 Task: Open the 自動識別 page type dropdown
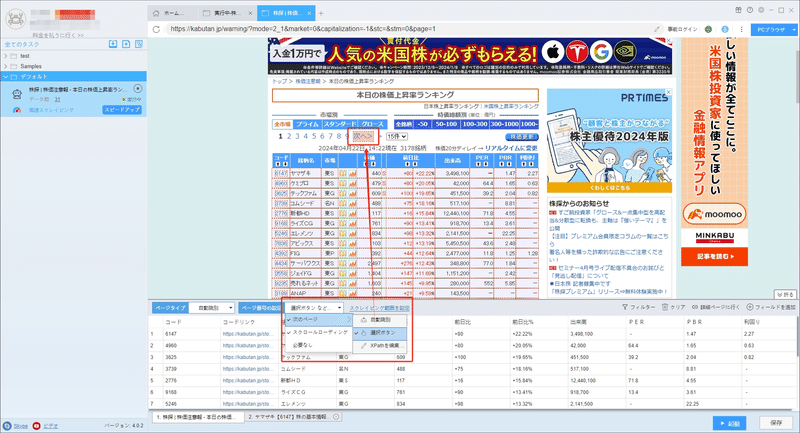(x=212, y=308)
